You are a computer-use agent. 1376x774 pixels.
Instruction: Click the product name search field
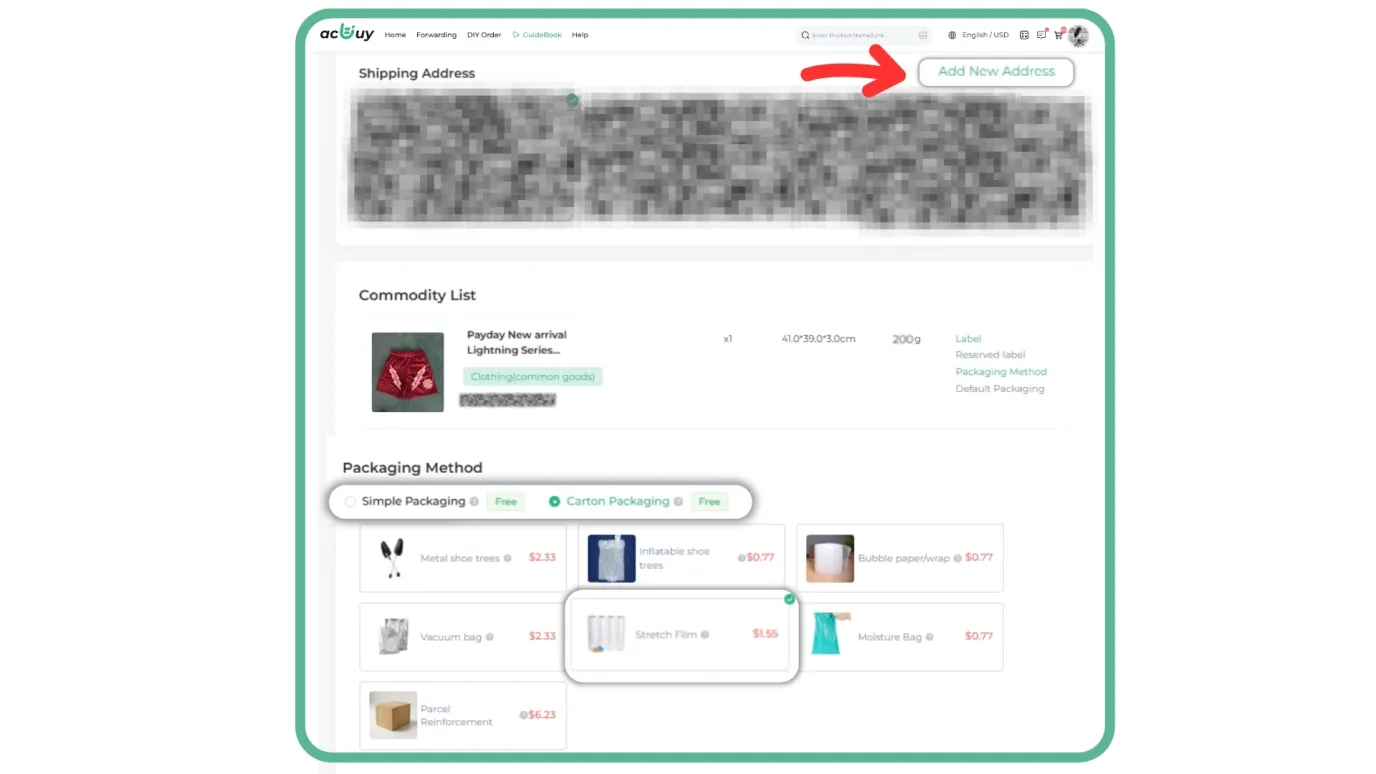860,35
